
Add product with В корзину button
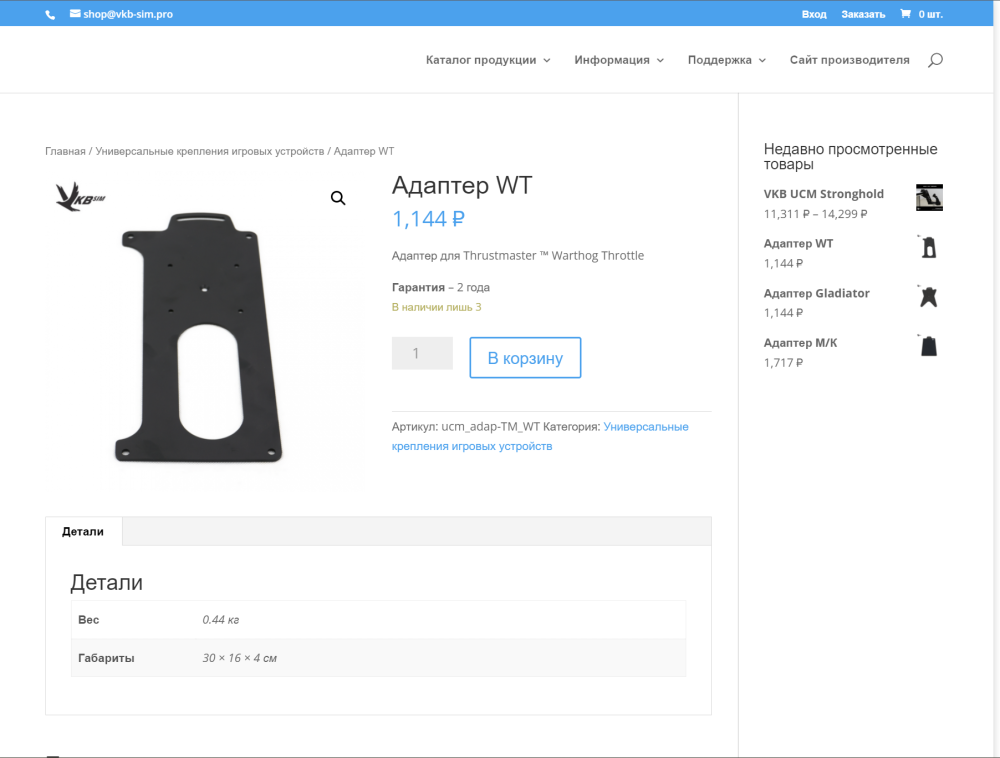coord(525,358)
